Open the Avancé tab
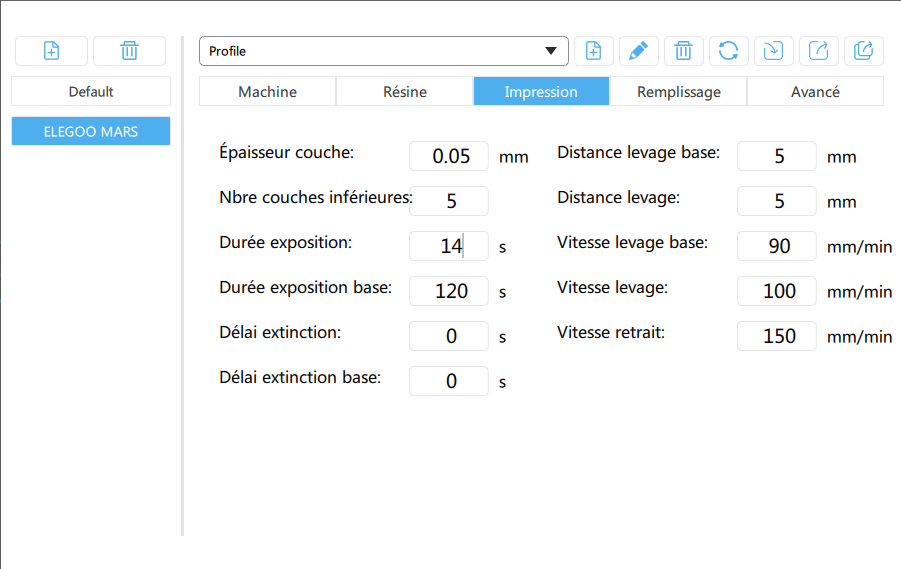Viewport: 901px width, 569px height. tap(815, 91)
